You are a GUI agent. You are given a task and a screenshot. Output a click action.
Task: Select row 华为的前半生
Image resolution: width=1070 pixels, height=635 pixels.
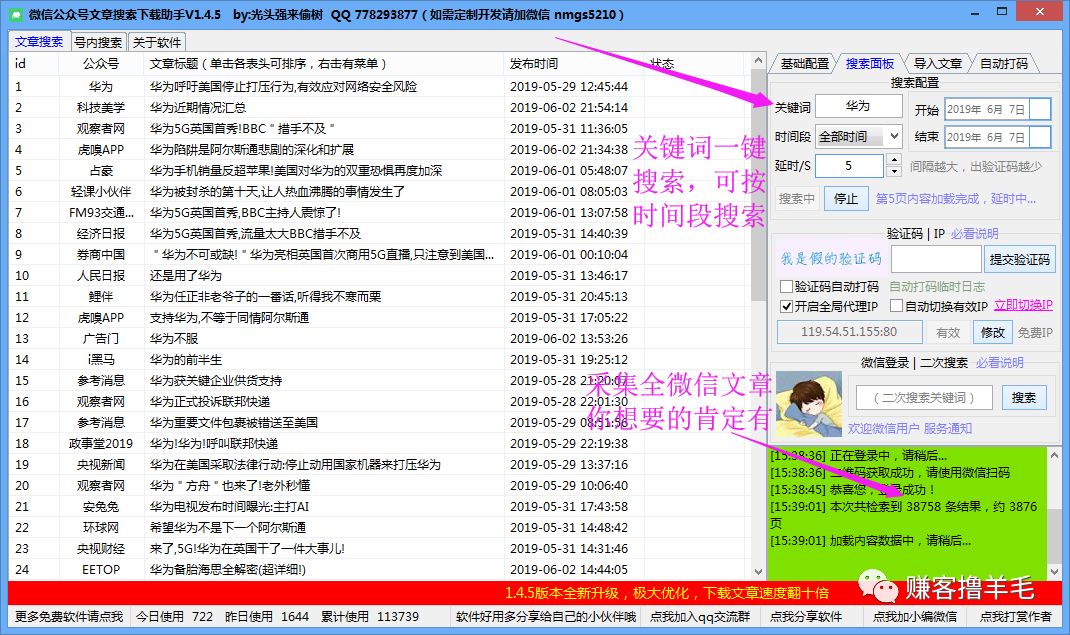click(x=379, y=359)
